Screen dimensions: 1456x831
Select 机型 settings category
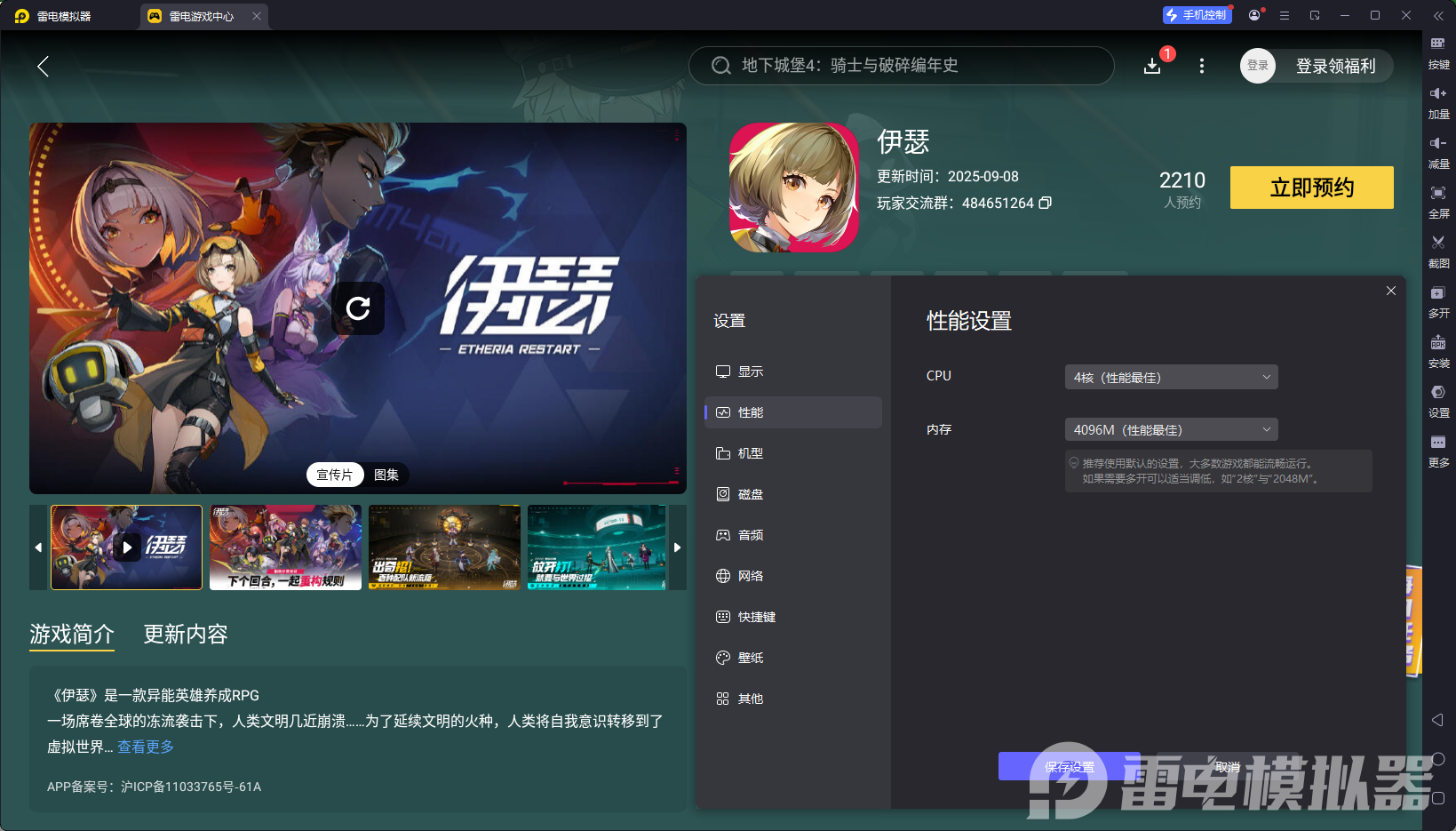pyautogui.click(x=793, y=453)
